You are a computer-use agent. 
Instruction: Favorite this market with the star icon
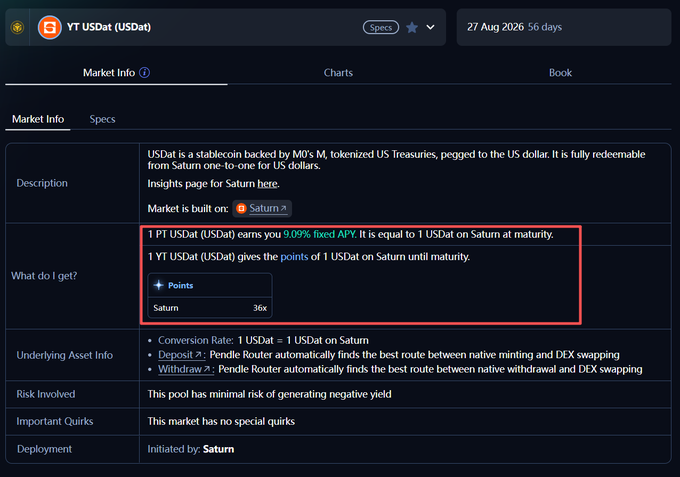point(412,27)
